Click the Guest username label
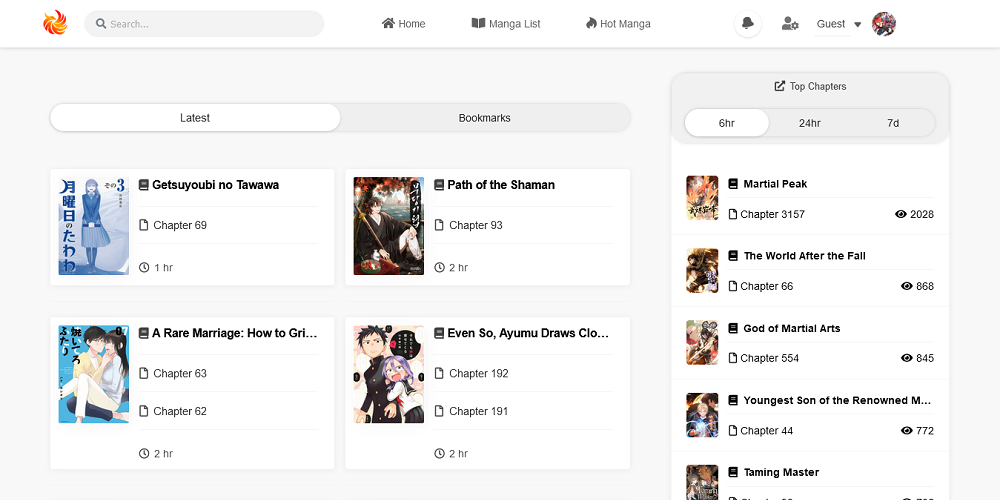 [x=831, y=24]
